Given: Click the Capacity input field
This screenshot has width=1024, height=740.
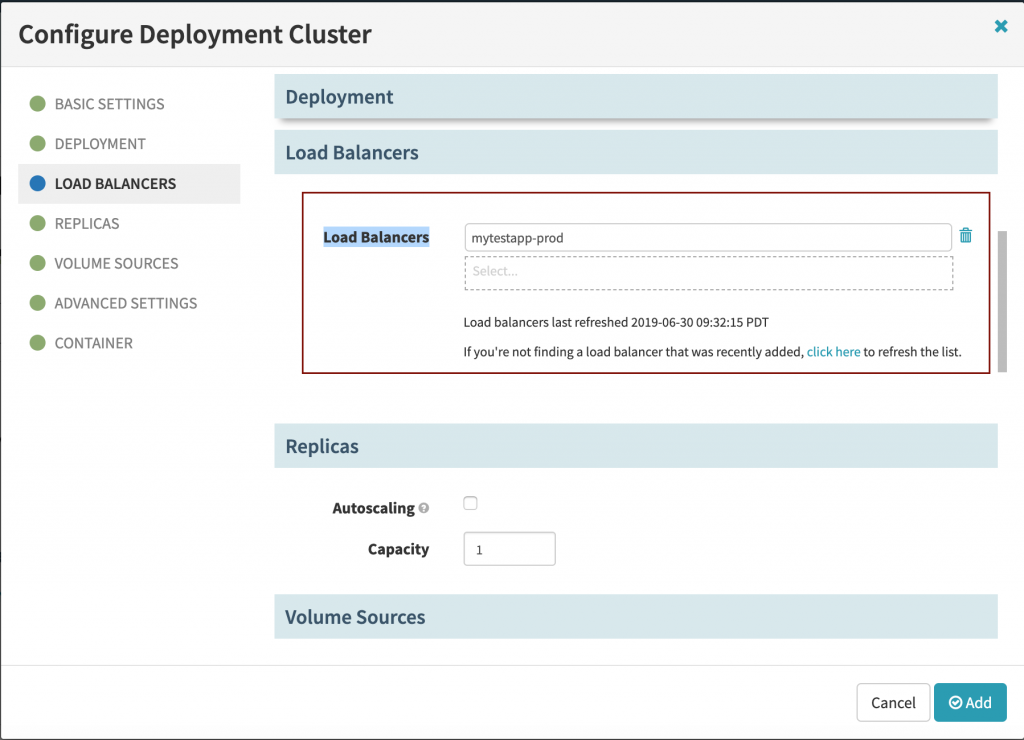Looking at the screenshot, I should coord(509,549).
